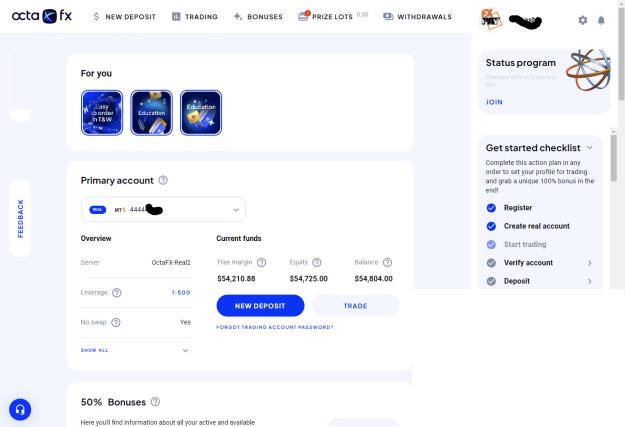Viewport: 625px width, 427px height.
Task: Click help icon next to Free margin
Action: point(261,262)
